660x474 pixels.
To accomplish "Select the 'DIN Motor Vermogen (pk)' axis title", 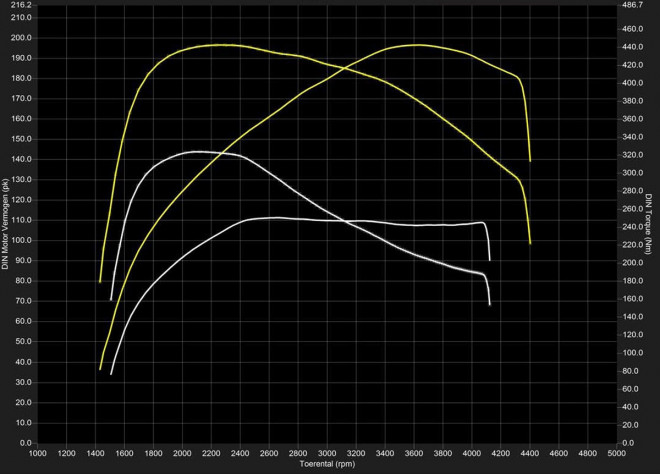I will tap(7, 225).
